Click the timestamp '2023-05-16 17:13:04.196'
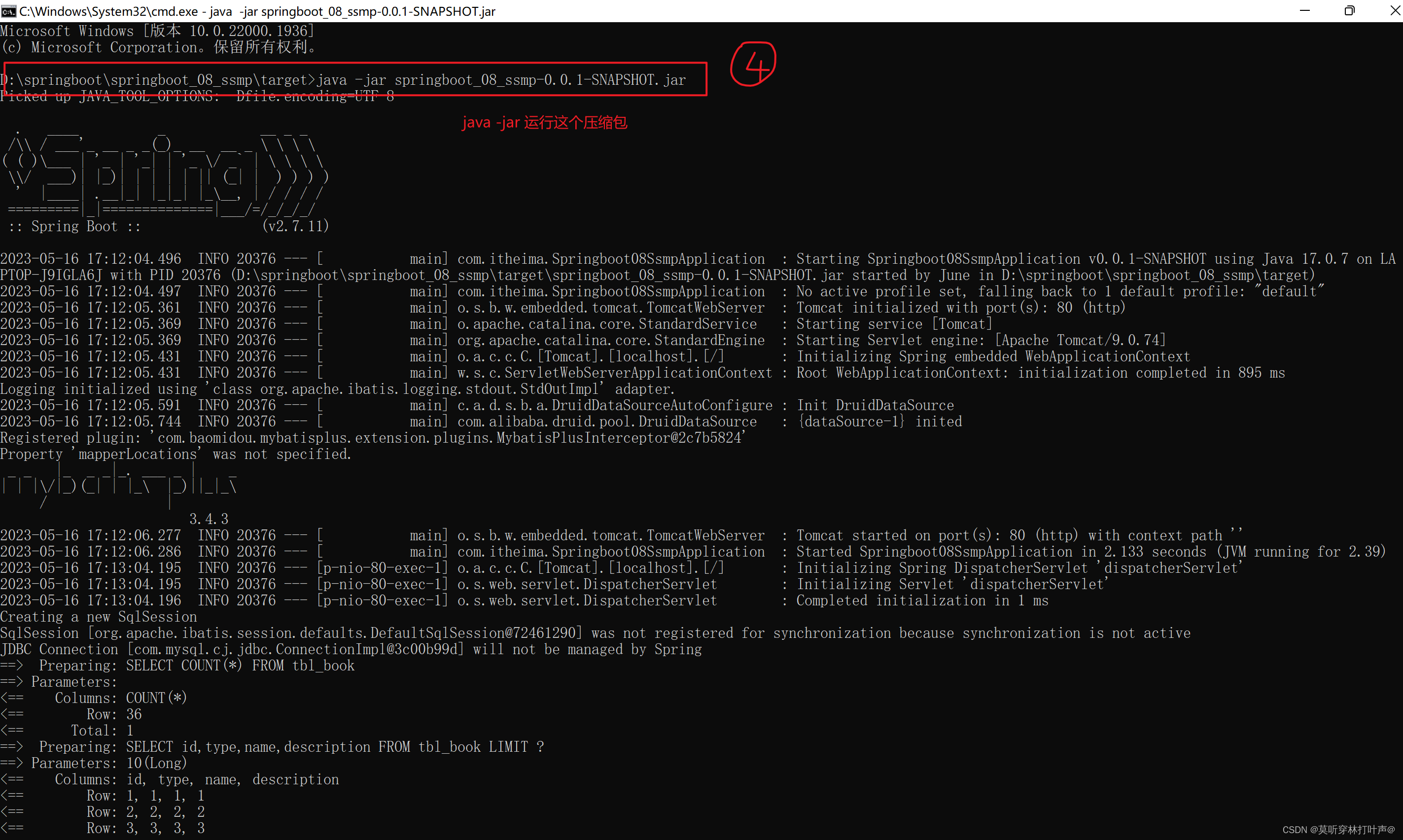The height and width of the screenshot is (840, 1403). (x=91, y=600)
